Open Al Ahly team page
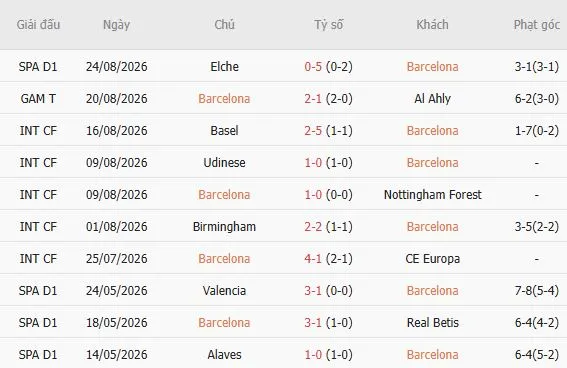Viewport: 567px width, 368px height. point(432,99)
